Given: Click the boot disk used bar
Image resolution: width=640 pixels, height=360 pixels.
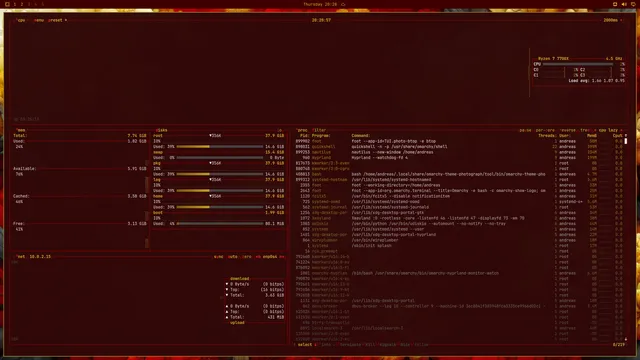Looking at the screenshot, I should tap(220, 224).
